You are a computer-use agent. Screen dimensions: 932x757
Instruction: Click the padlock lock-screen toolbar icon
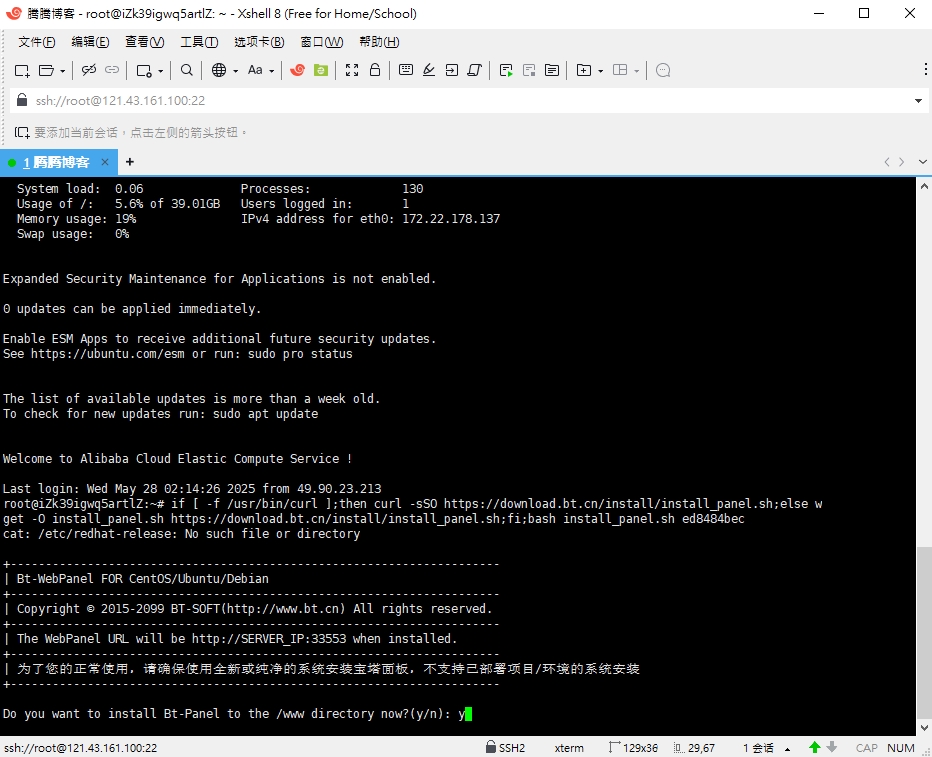(x=375, y=70)
